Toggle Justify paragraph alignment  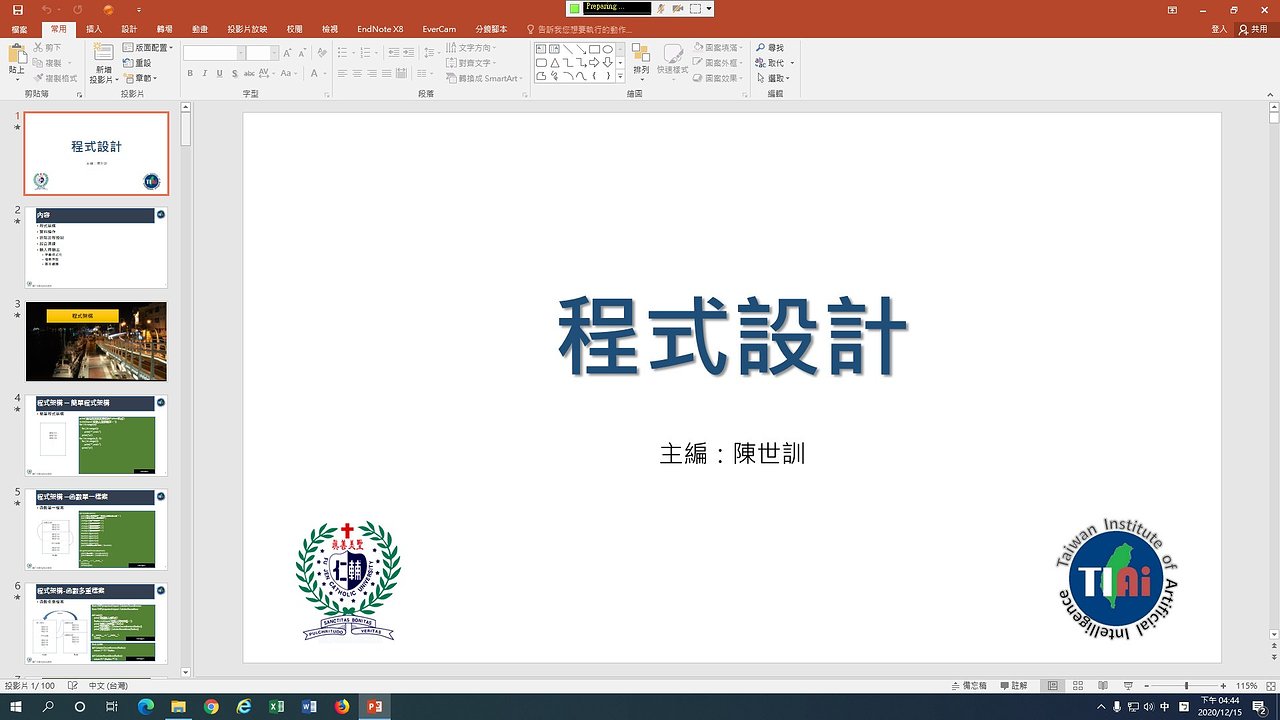(x=387, y=73)
